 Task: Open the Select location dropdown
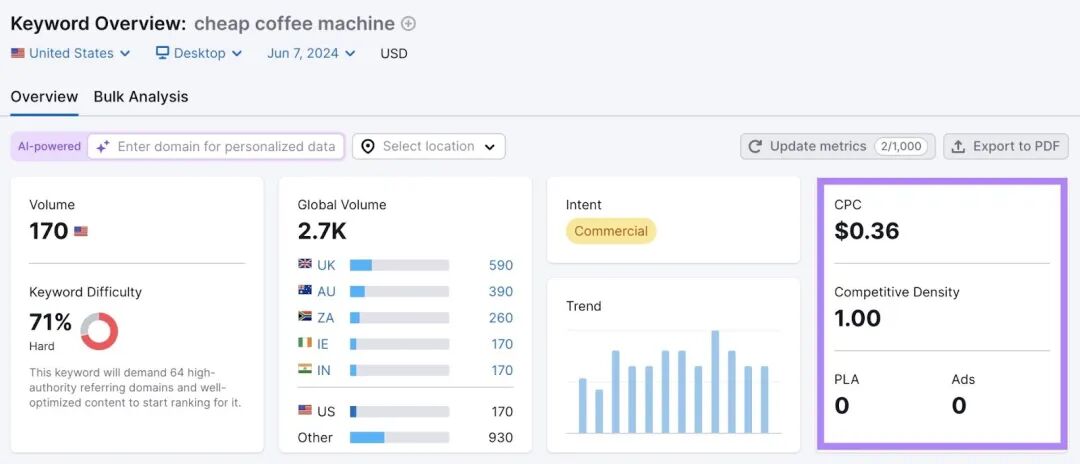coord(428,147)
